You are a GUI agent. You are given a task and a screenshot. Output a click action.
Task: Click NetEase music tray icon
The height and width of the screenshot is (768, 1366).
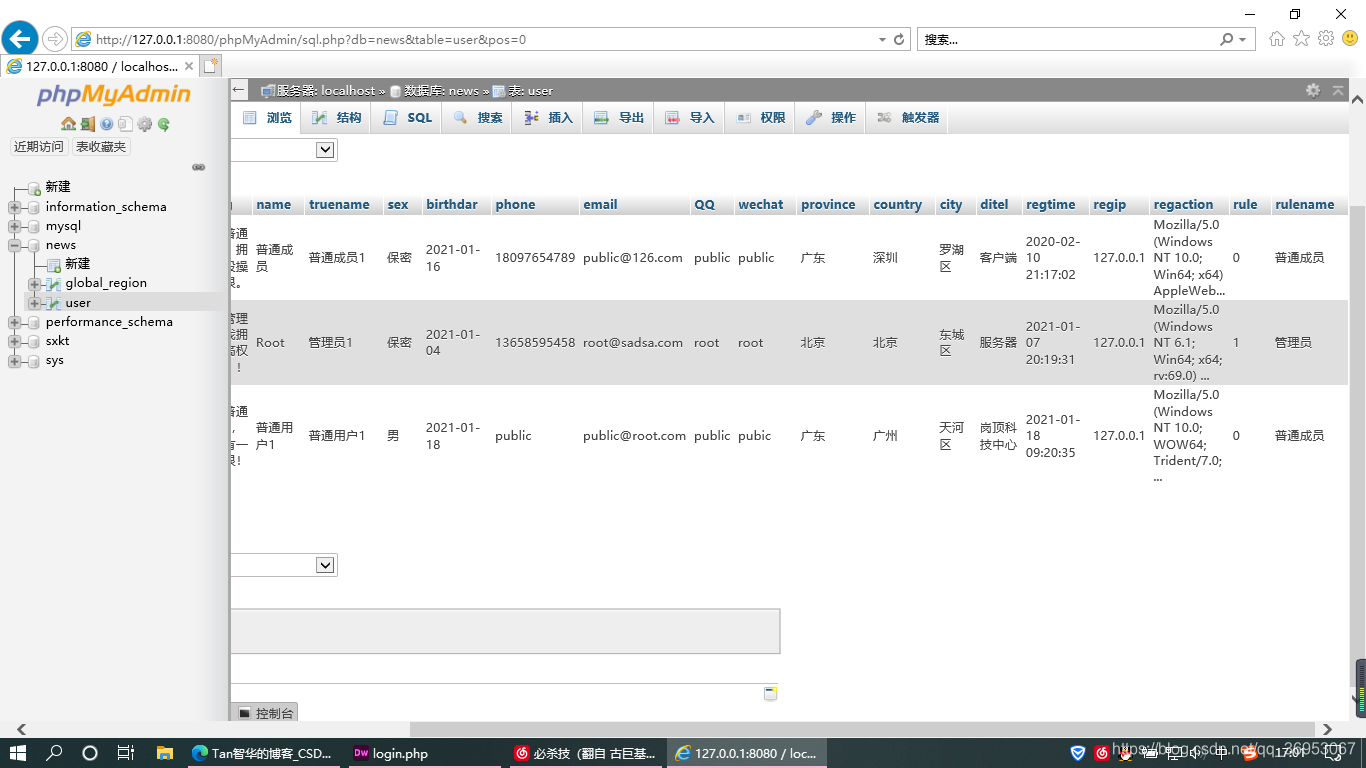click(x=1102, y=753)
